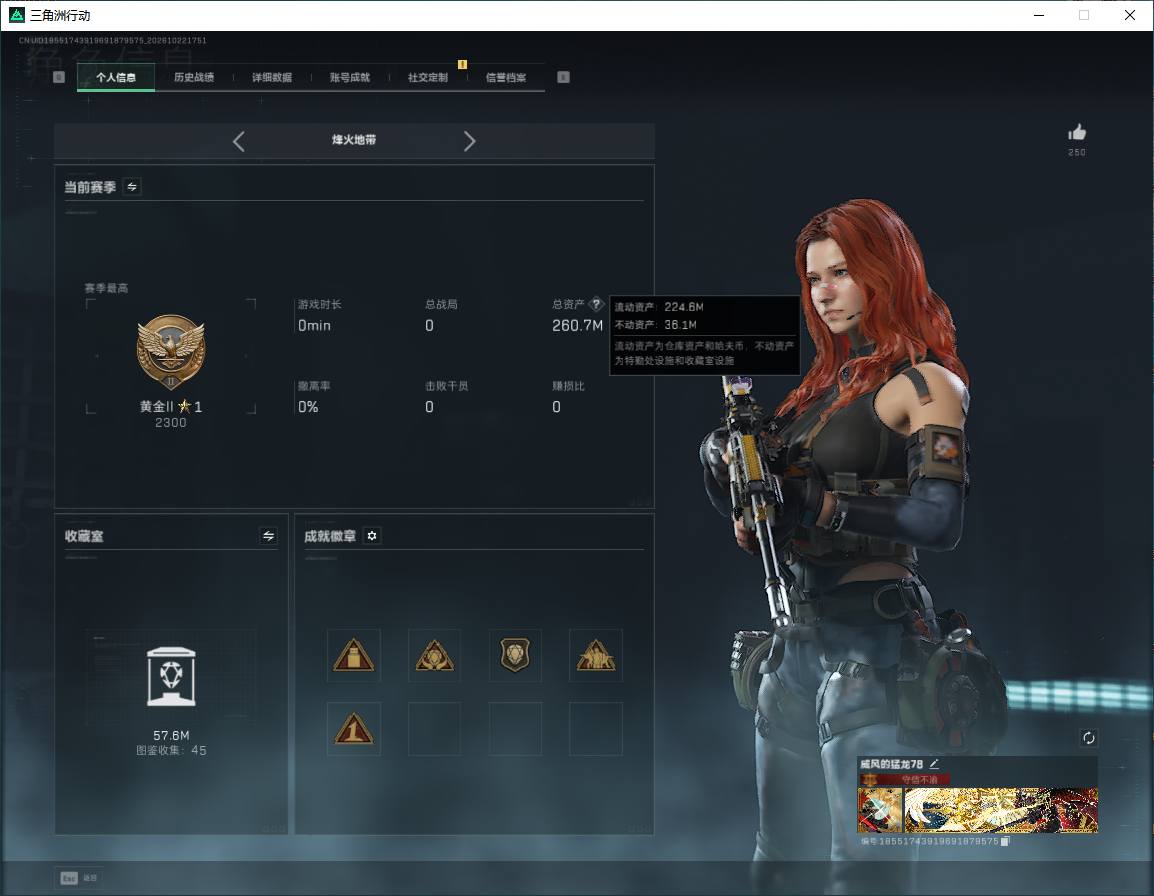Screen dimensions: 1154x896
Task: Click the 图鉴收集 45 text
Action: click(x=171, y=750)
